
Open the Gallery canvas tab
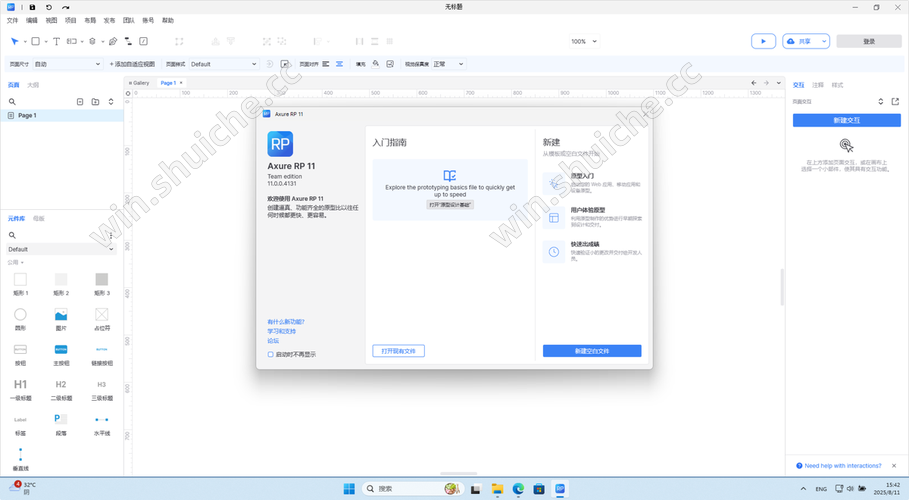click(139, 83)
